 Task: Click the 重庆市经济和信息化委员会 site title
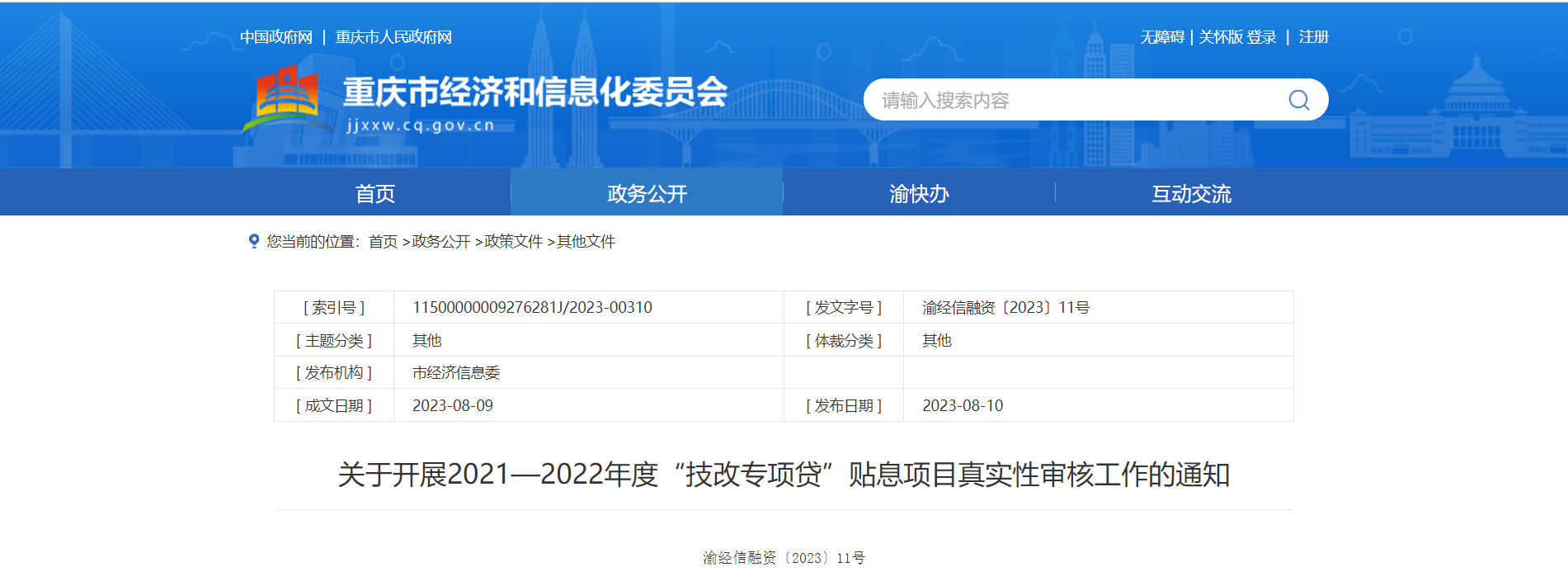[x=534, y=92]
